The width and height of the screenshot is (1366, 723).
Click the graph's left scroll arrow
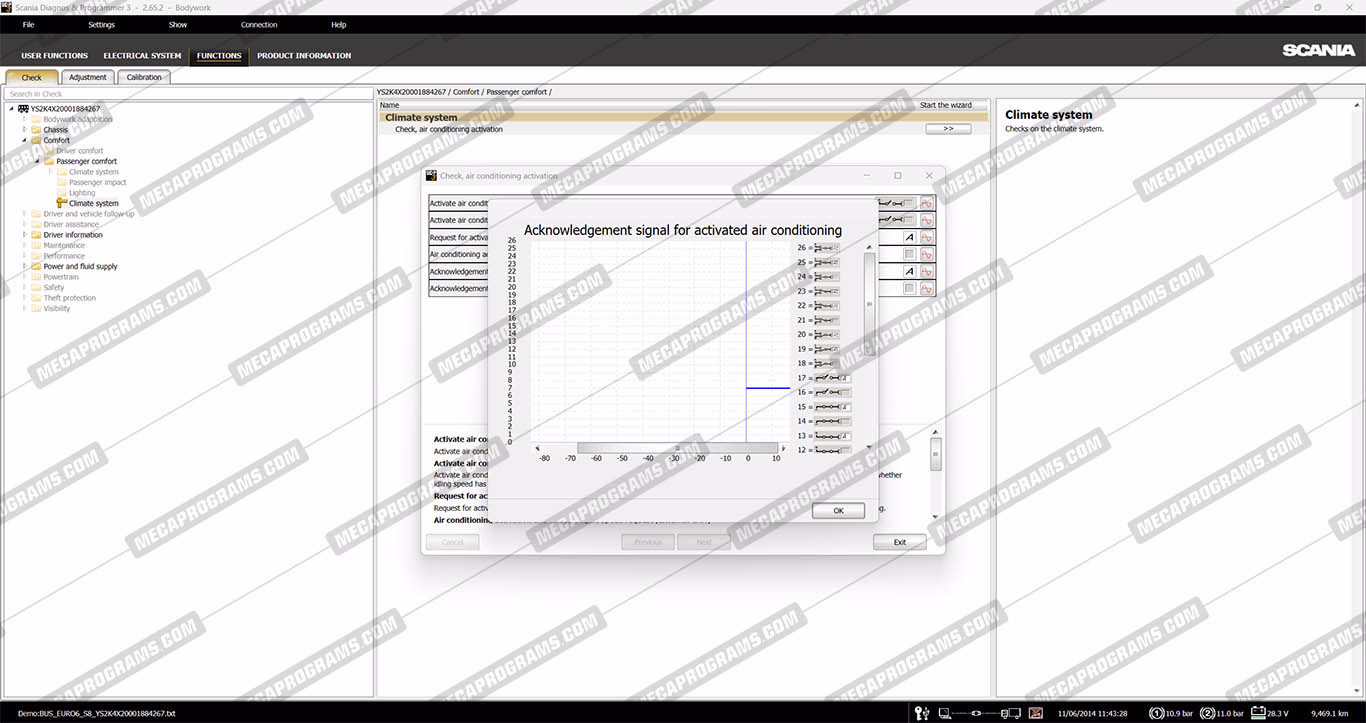click(537, 448)
